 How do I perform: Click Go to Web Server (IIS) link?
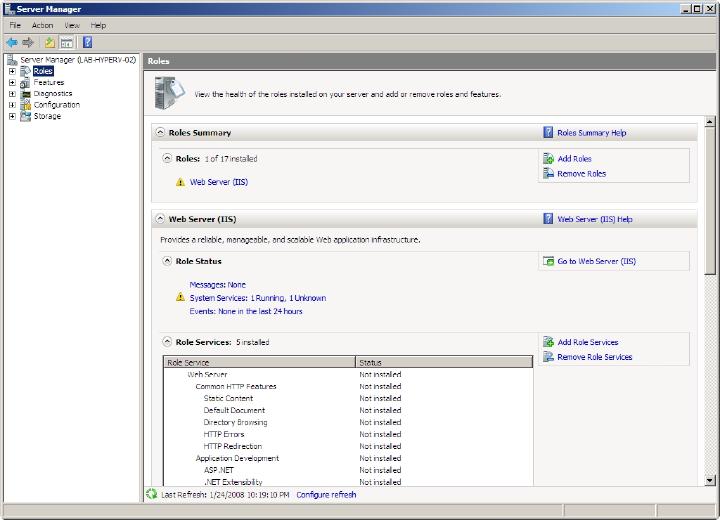click(x=596, y=261)
